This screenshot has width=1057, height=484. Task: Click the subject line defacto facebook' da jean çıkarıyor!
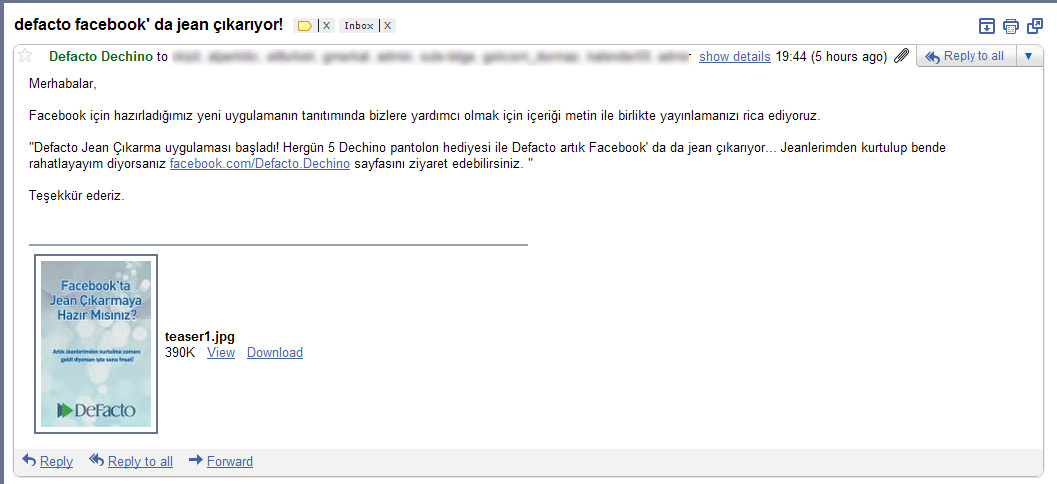(149, 25)
